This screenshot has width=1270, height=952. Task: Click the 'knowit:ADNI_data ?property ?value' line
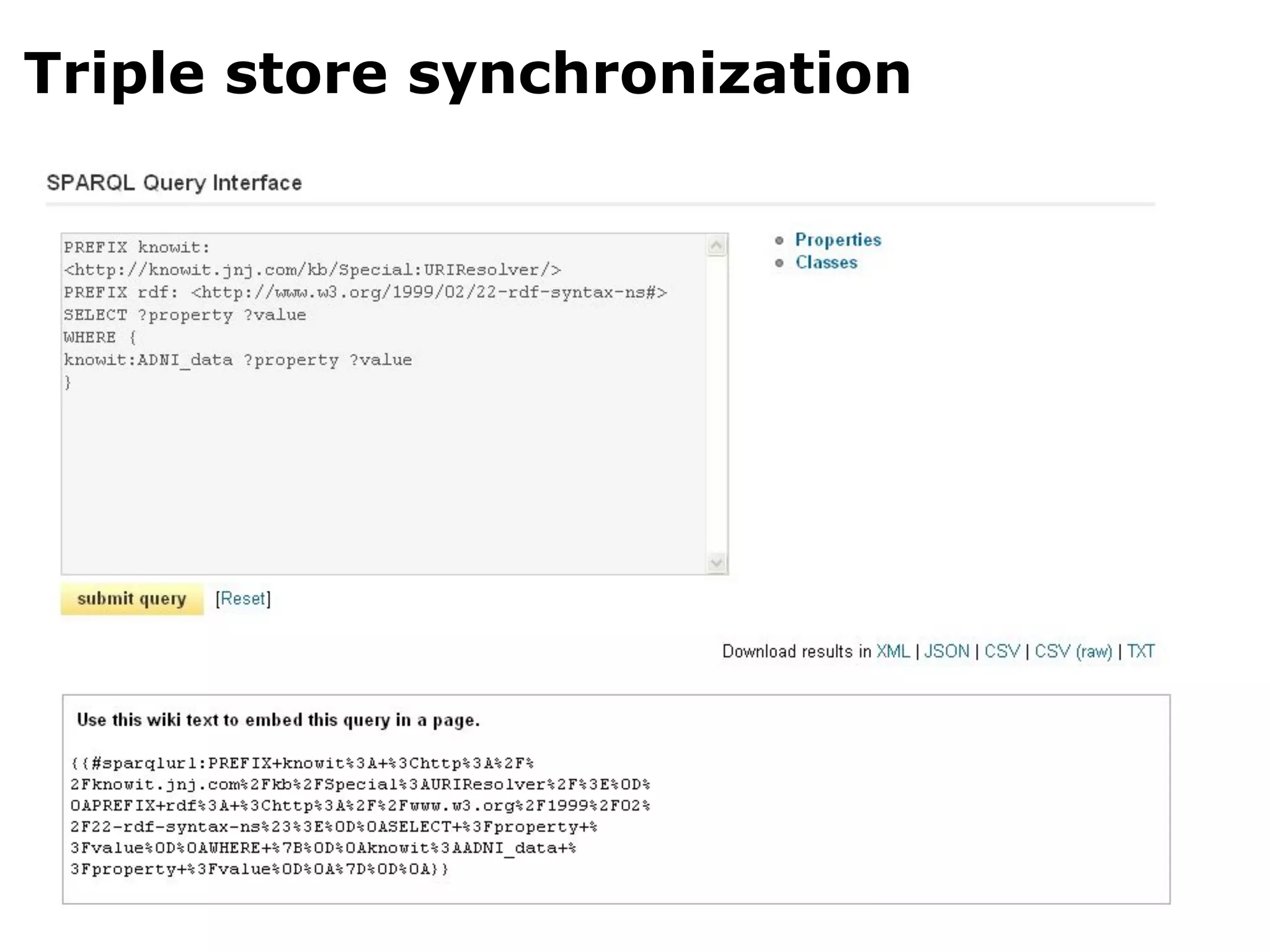pyautogui.click(x=238, y=360)
